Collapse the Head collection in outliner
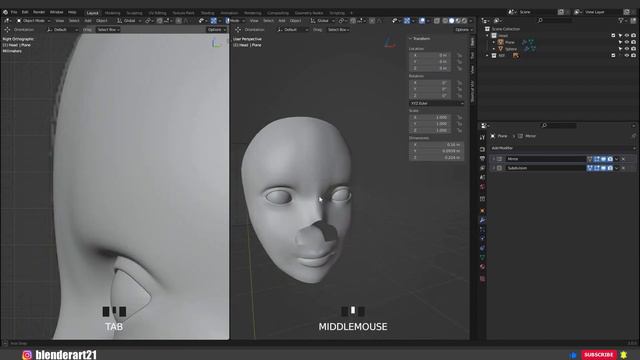 (487, 36)
